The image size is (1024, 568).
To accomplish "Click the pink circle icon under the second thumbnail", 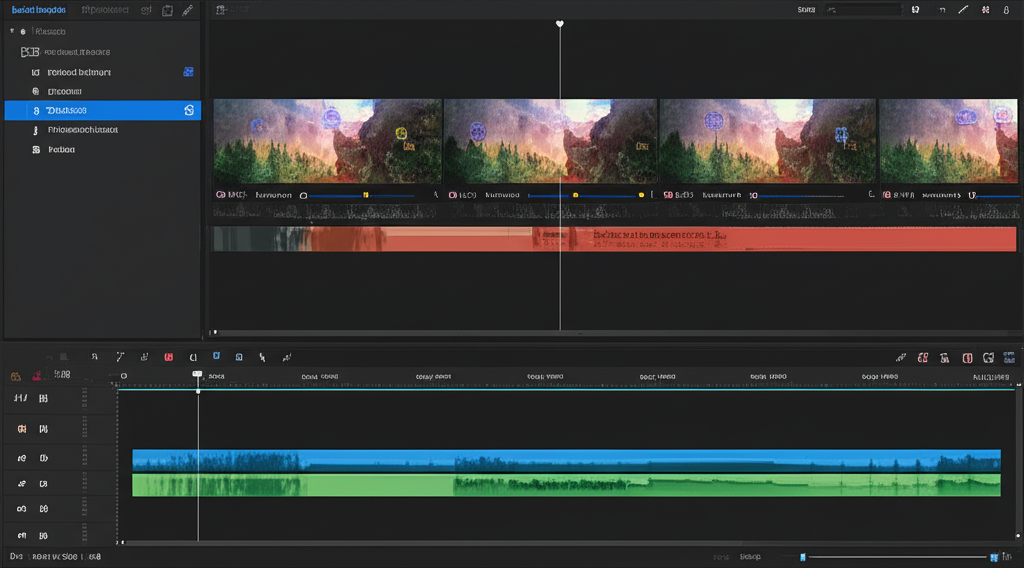I will [x=453, y=195].
